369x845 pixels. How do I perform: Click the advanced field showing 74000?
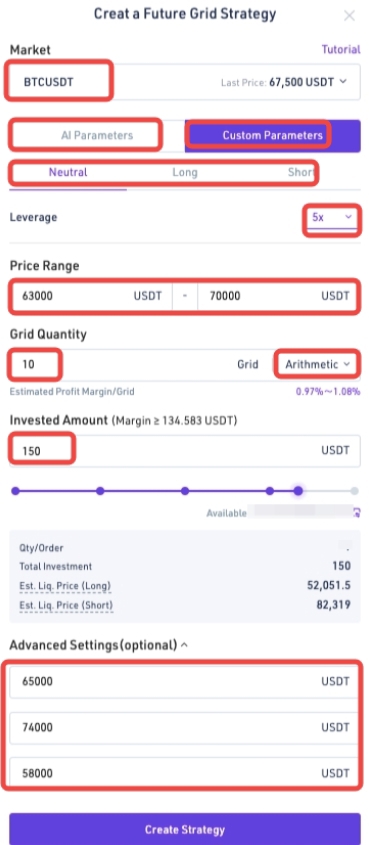click(x=185, y=728)
